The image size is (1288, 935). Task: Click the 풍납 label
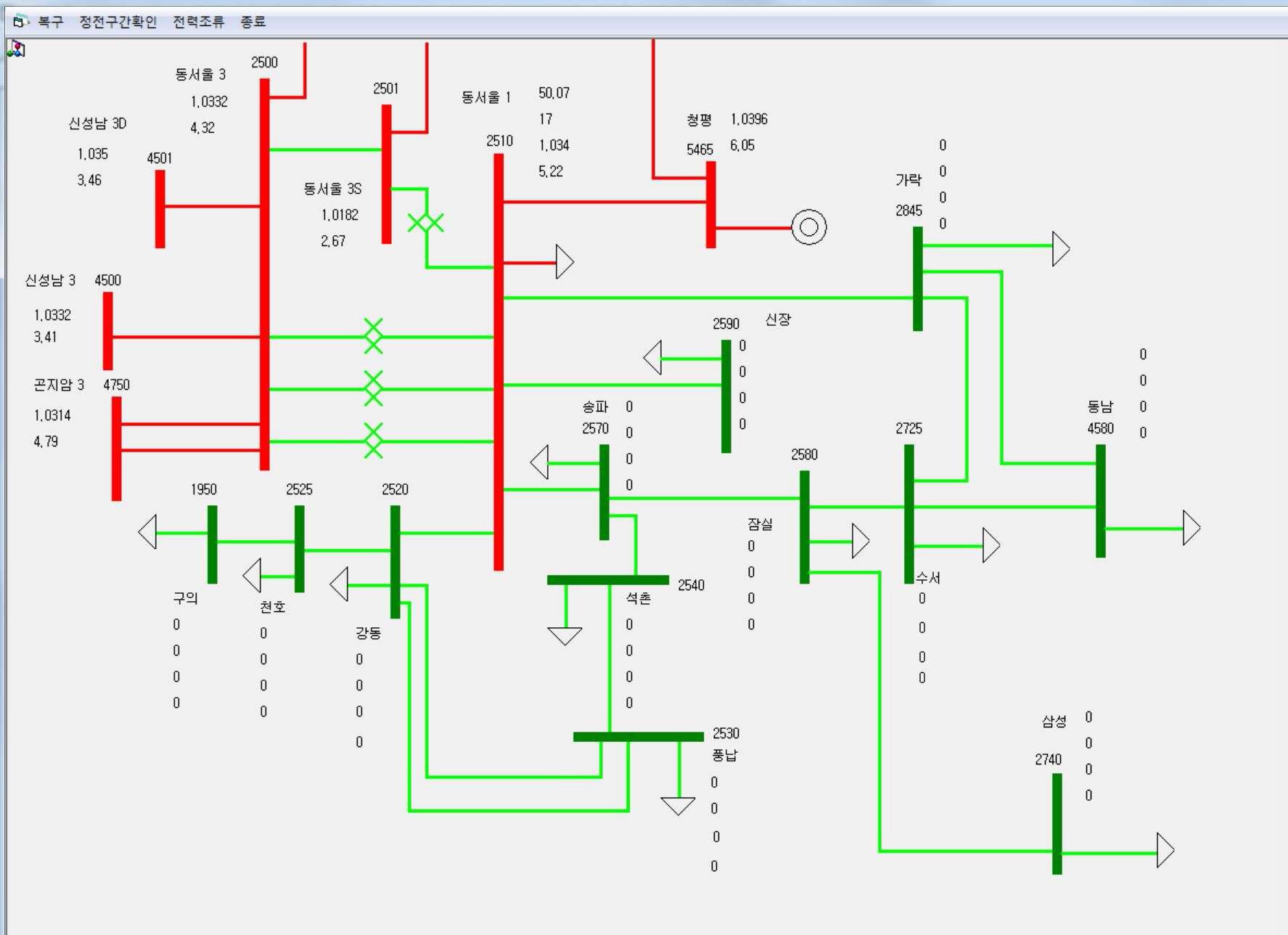click(724, 755)
